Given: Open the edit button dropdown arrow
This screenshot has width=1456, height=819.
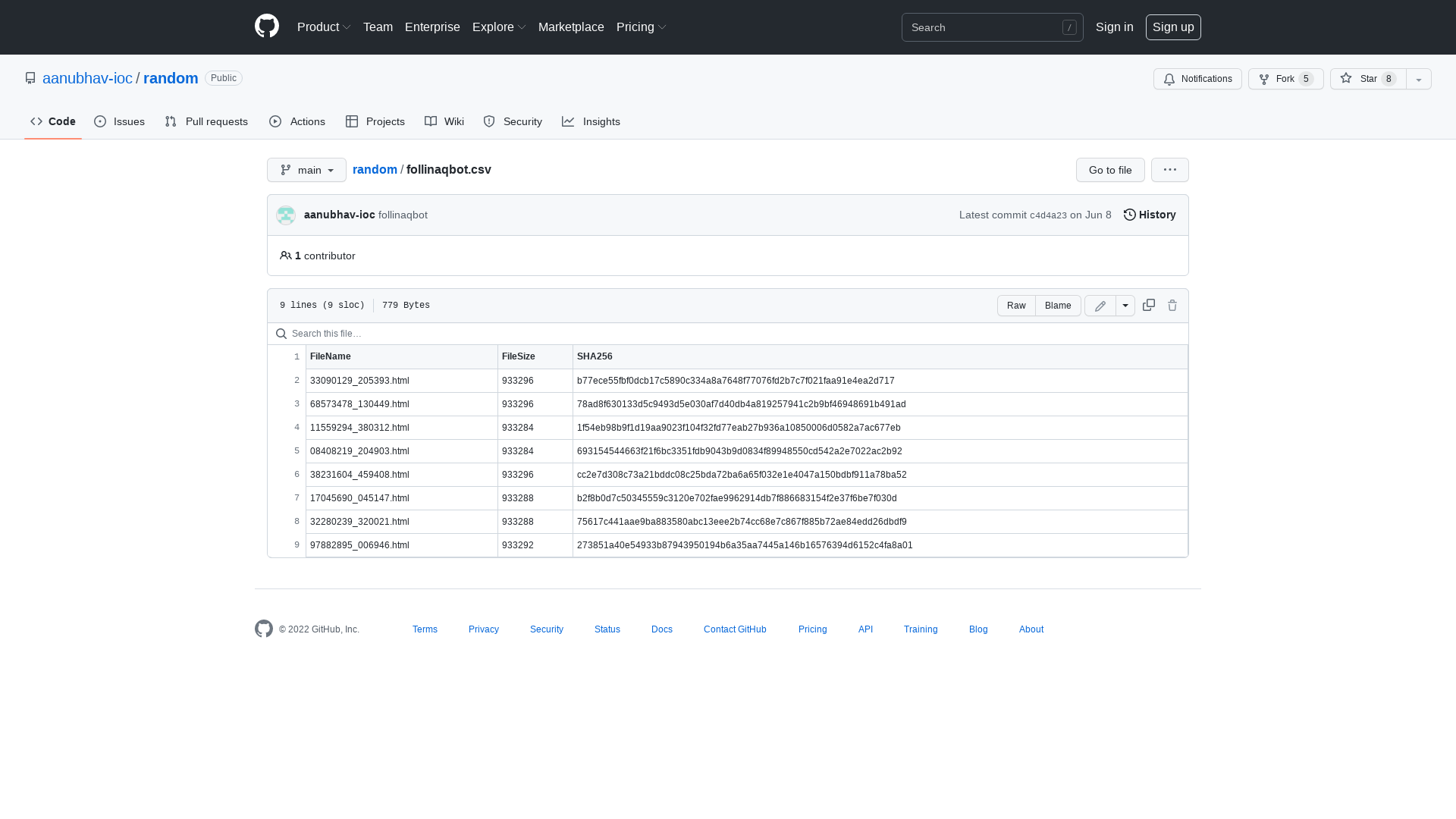Looking at the screenshot, I should pos(1125,305).
